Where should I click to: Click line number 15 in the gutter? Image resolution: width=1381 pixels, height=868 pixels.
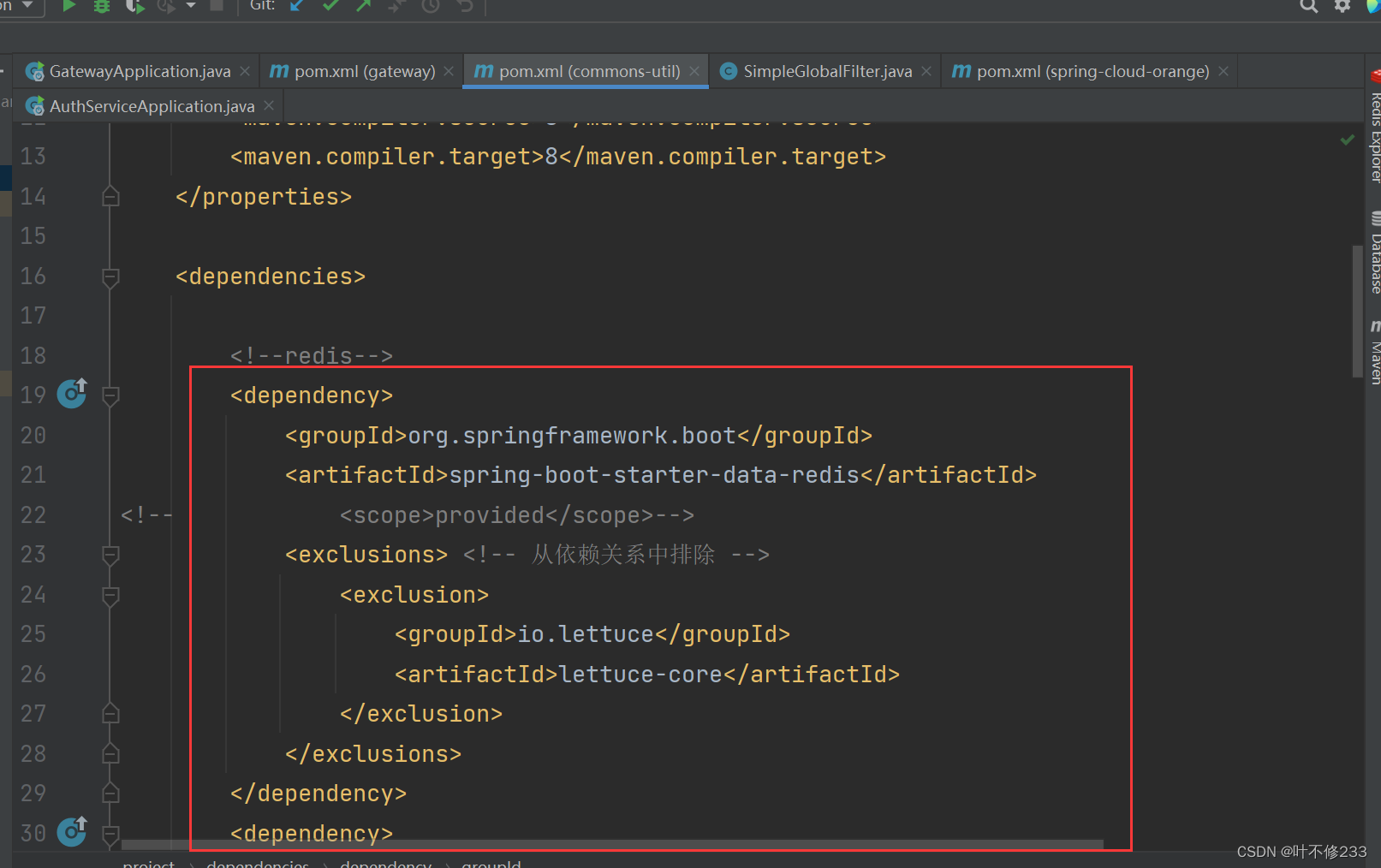[33, 236]
